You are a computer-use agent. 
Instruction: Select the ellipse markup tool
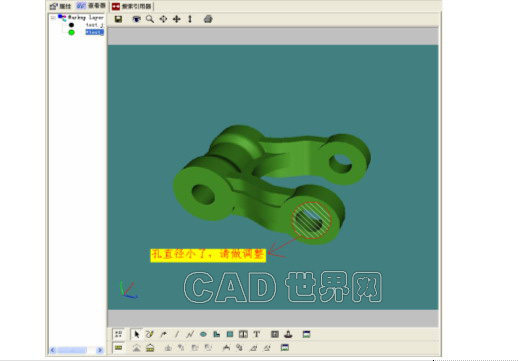point(203,334)
